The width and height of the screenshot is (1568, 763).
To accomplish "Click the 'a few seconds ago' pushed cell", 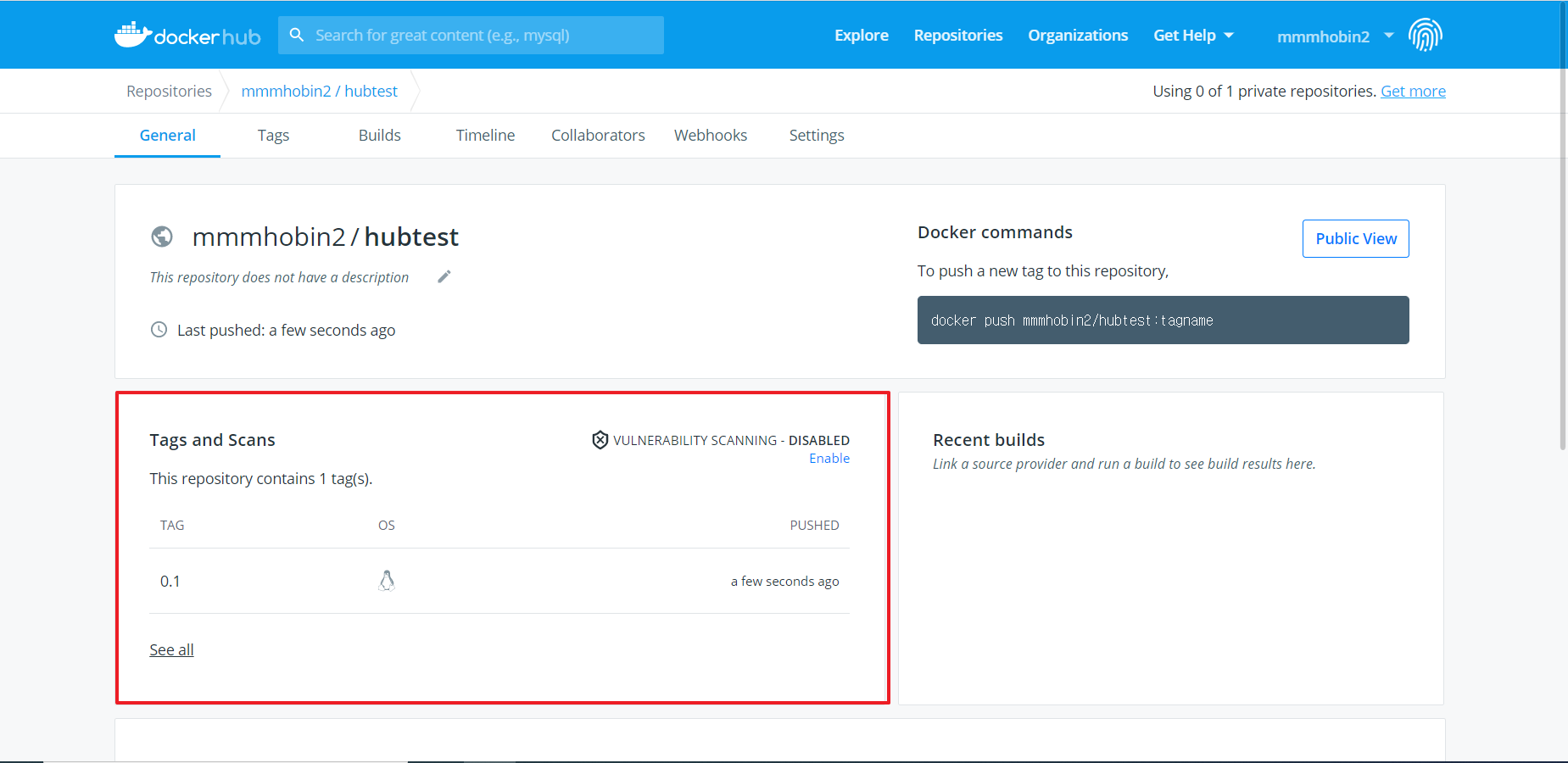I will [x=784, y=581].
